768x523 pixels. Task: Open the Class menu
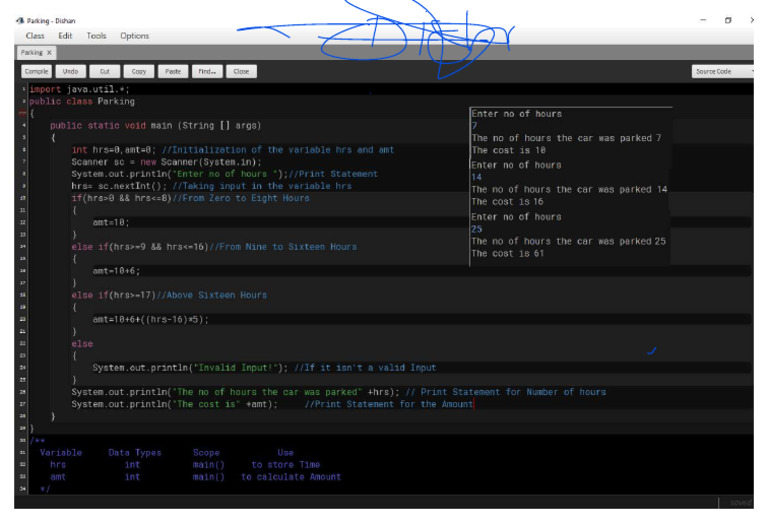(x=35, y=36)
